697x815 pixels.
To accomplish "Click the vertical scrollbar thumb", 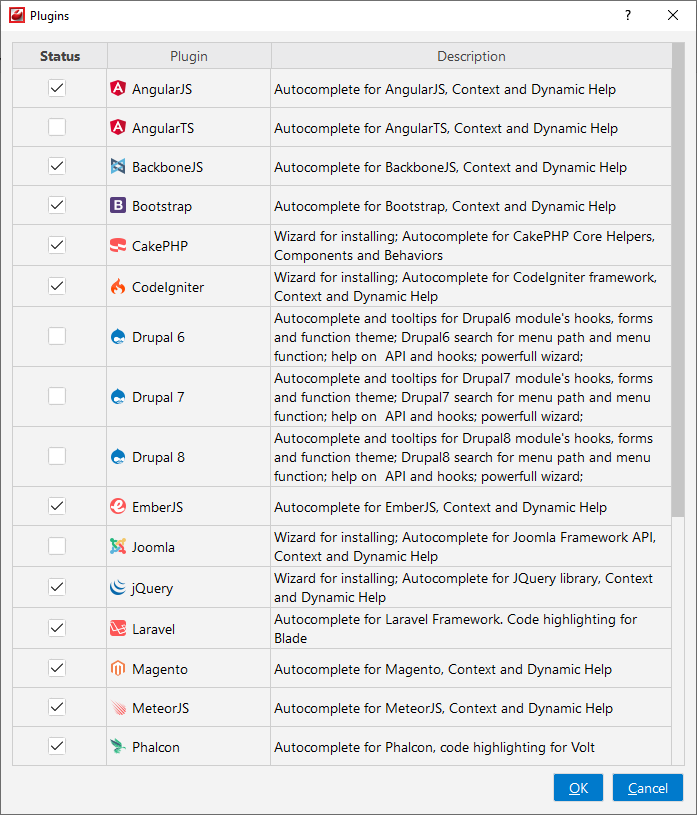I will (x=678, y=280).
